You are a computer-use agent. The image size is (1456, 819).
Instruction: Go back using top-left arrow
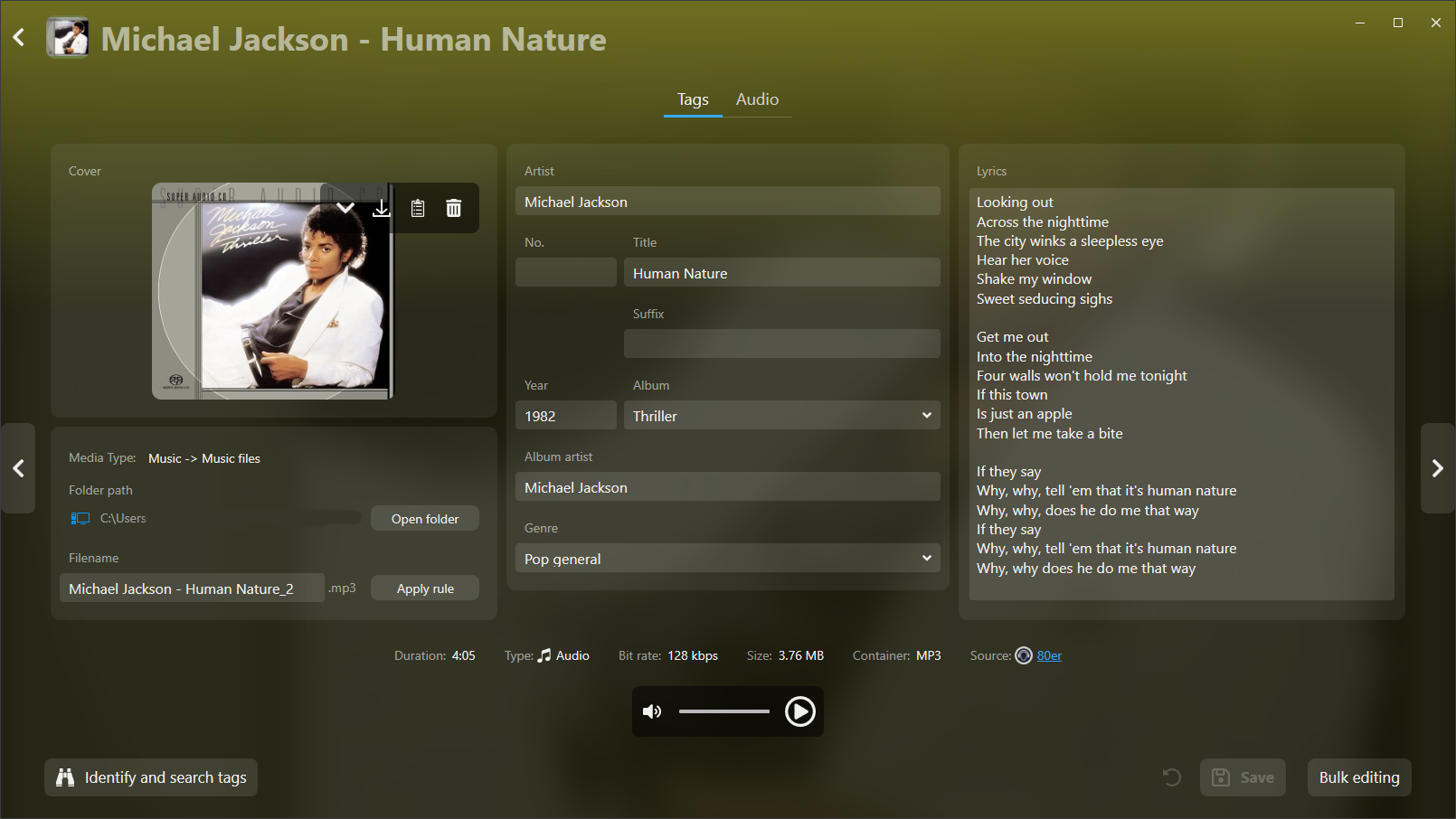tap(19, 38)
